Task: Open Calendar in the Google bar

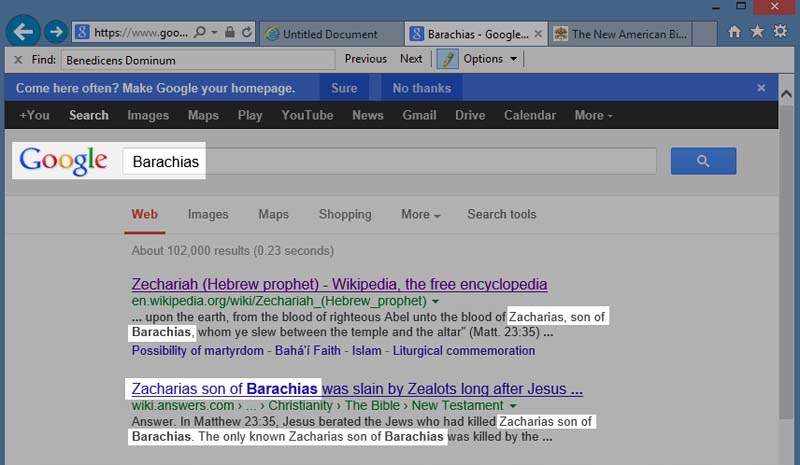Action: (x=530, y=115)
